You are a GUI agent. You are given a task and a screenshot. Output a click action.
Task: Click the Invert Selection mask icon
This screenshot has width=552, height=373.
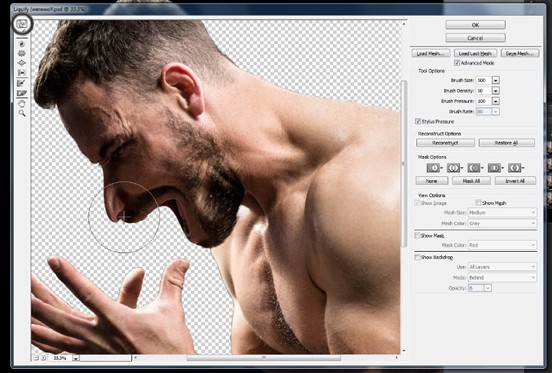click(514, 168)
